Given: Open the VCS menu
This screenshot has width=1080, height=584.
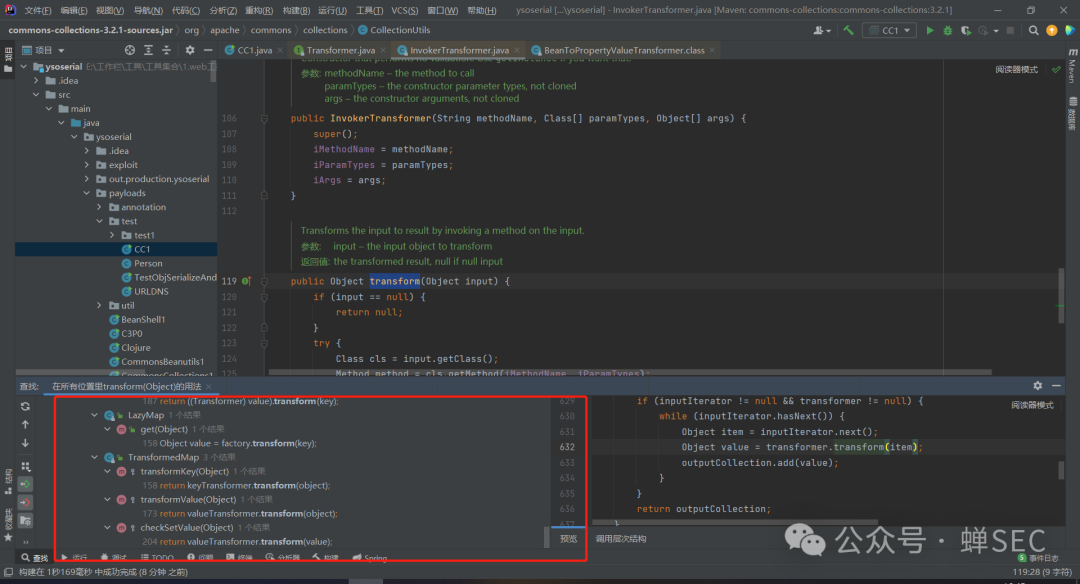Looking at the screenshot, I should coord(404,10).
